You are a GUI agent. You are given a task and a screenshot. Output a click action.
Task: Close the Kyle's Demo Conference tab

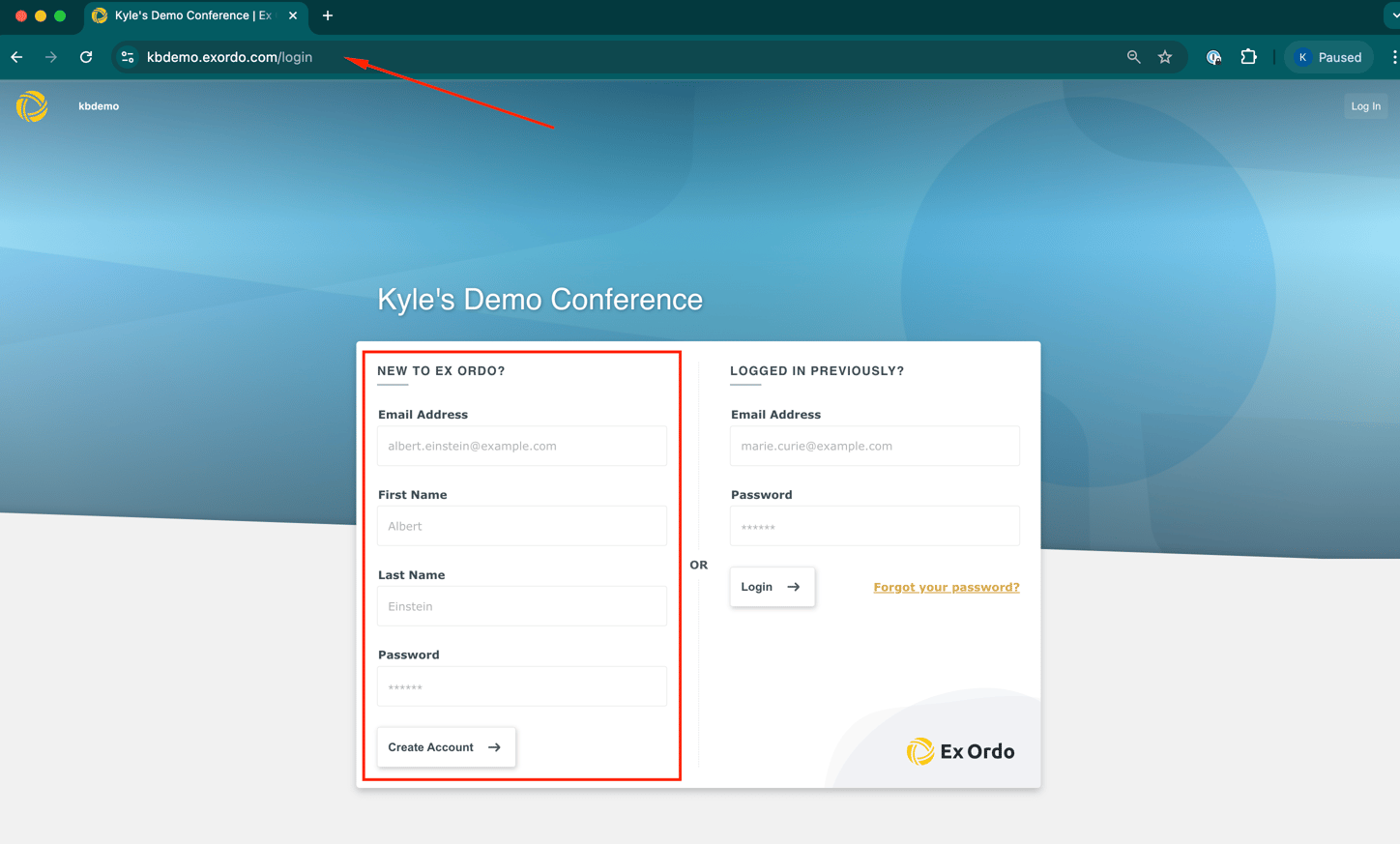click(x=293, y=15)
